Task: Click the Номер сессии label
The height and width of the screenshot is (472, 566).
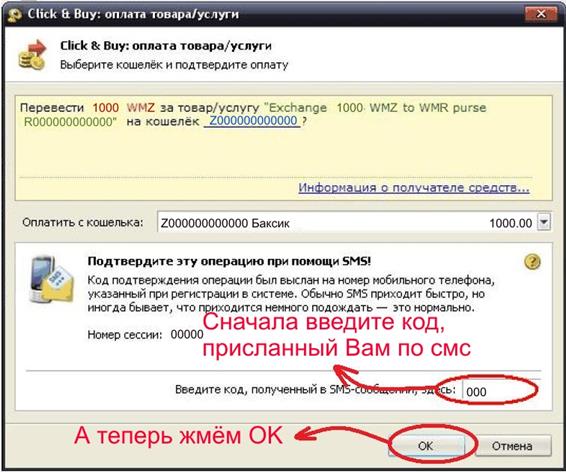Action: 125,335
